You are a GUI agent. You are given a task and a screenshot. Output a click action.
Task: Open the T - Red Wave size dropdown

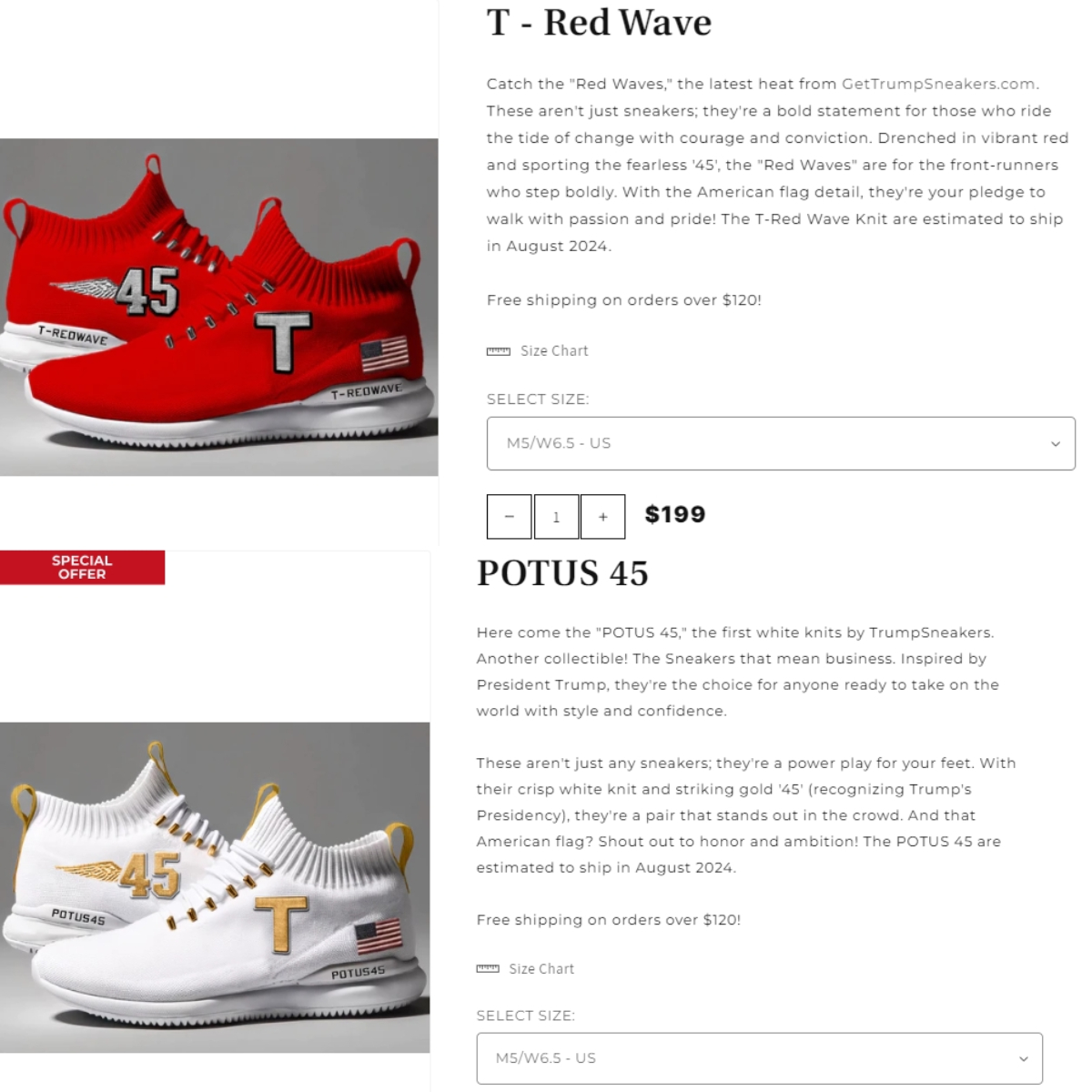(x=781, y=443)
